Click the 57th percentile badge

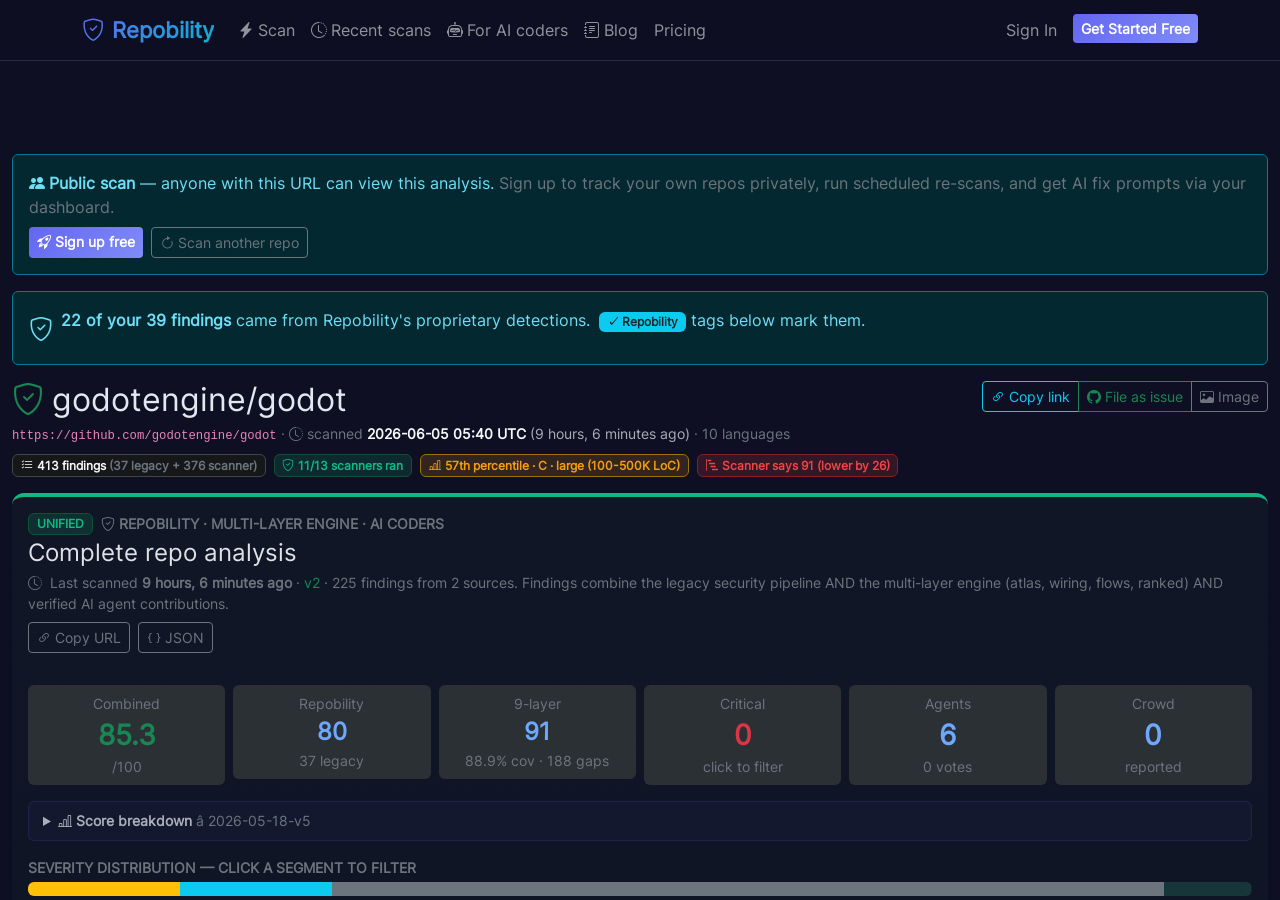pos(554,465)
